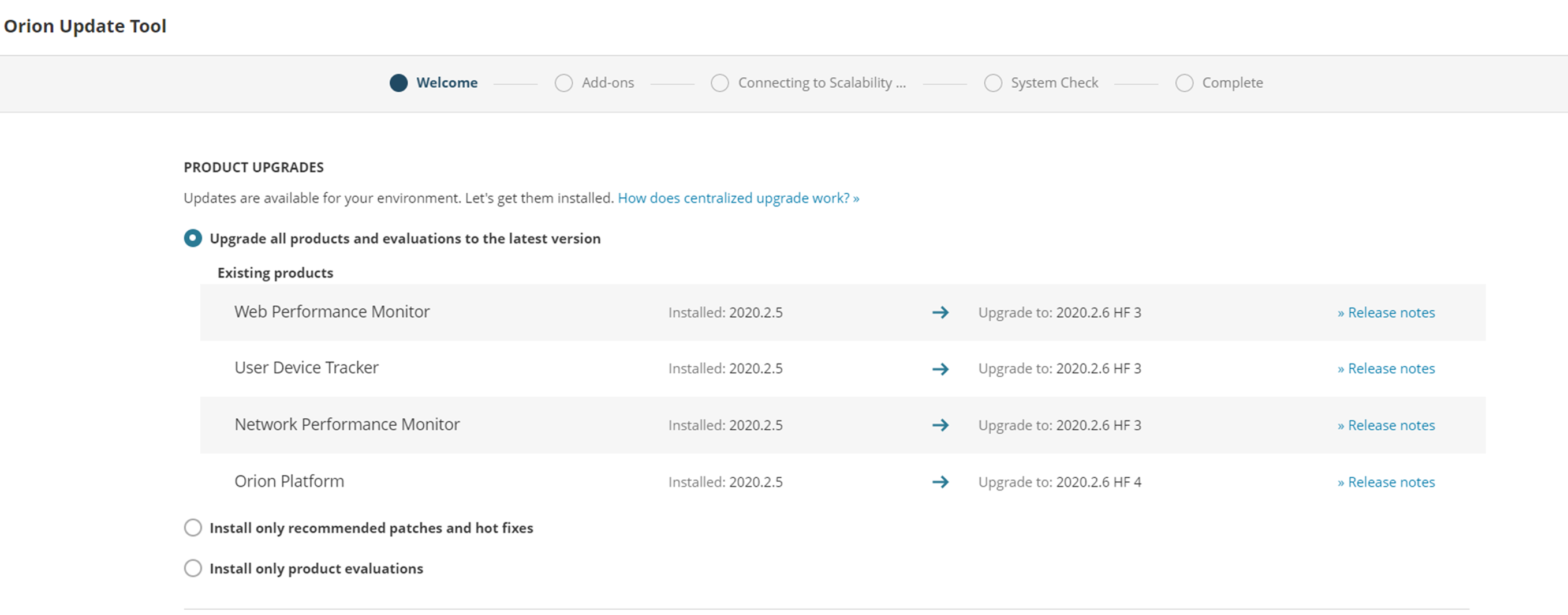Click the arrow icon for User Device Tracker
Image resolution: width=1568 pixels, height=615 pixels.
pos(940,369)
